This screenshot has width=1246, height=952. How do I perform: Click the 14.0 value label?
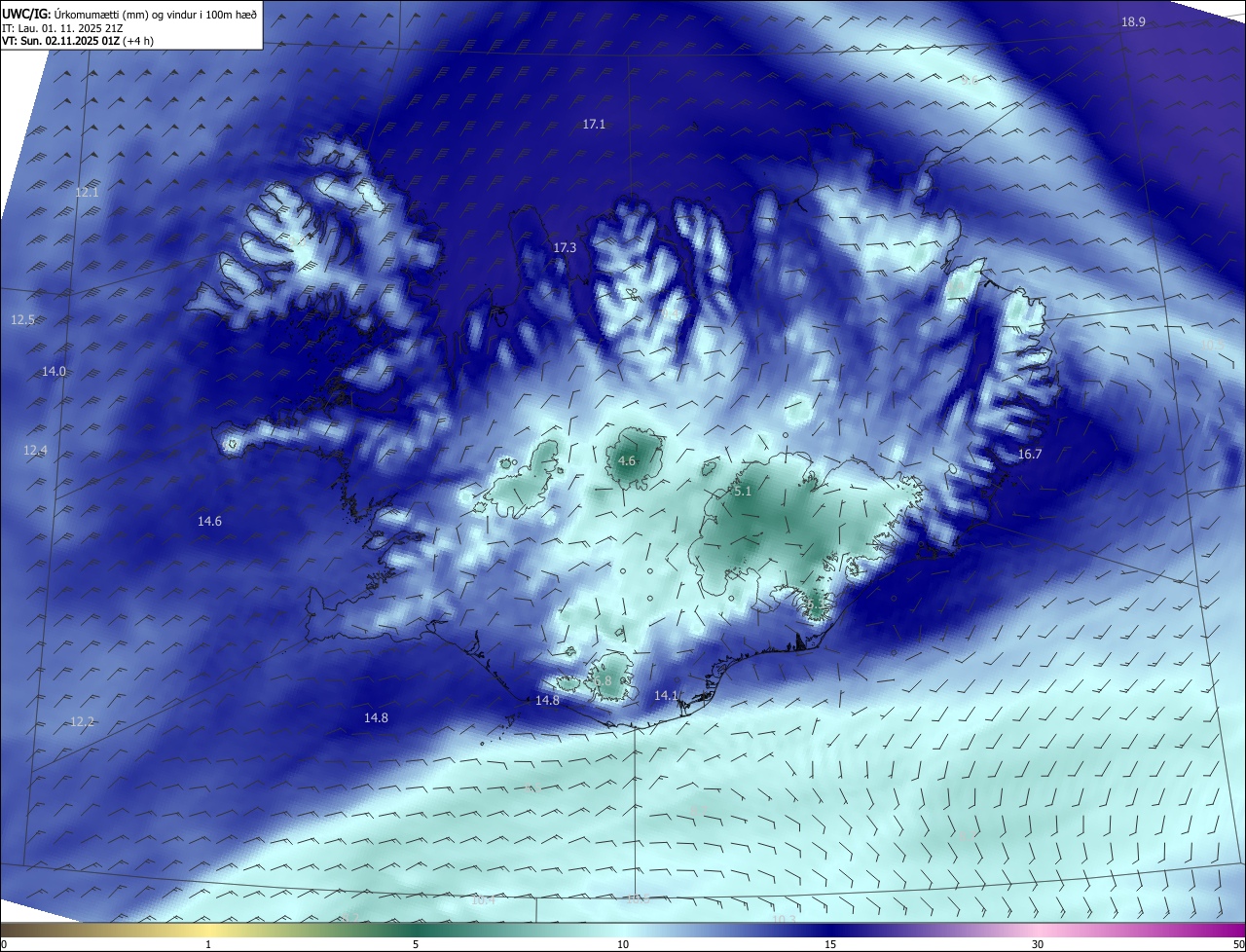pyautogui.click(x=54, y=372)
